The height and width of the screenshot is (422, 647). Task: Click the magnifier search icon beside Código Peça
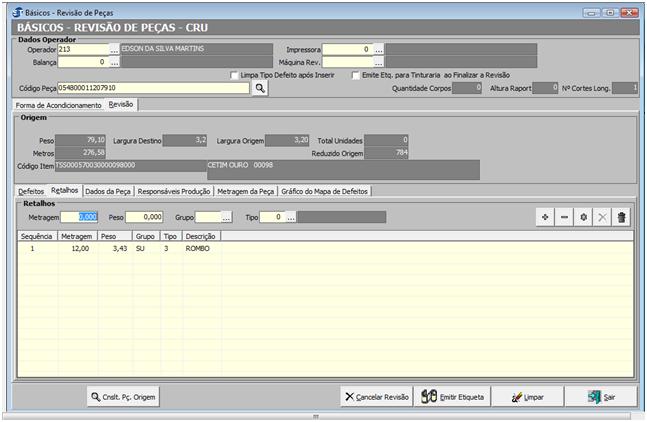[259, 88]
